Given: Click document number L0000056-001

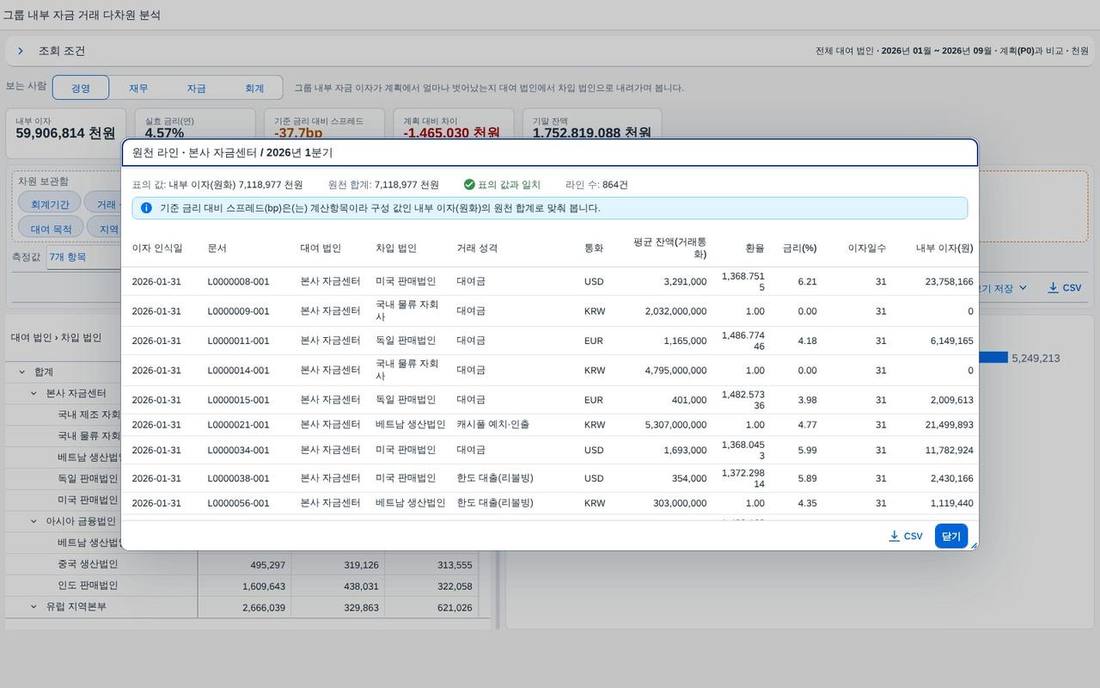Looking at the screenshot, I should (239, 503).
